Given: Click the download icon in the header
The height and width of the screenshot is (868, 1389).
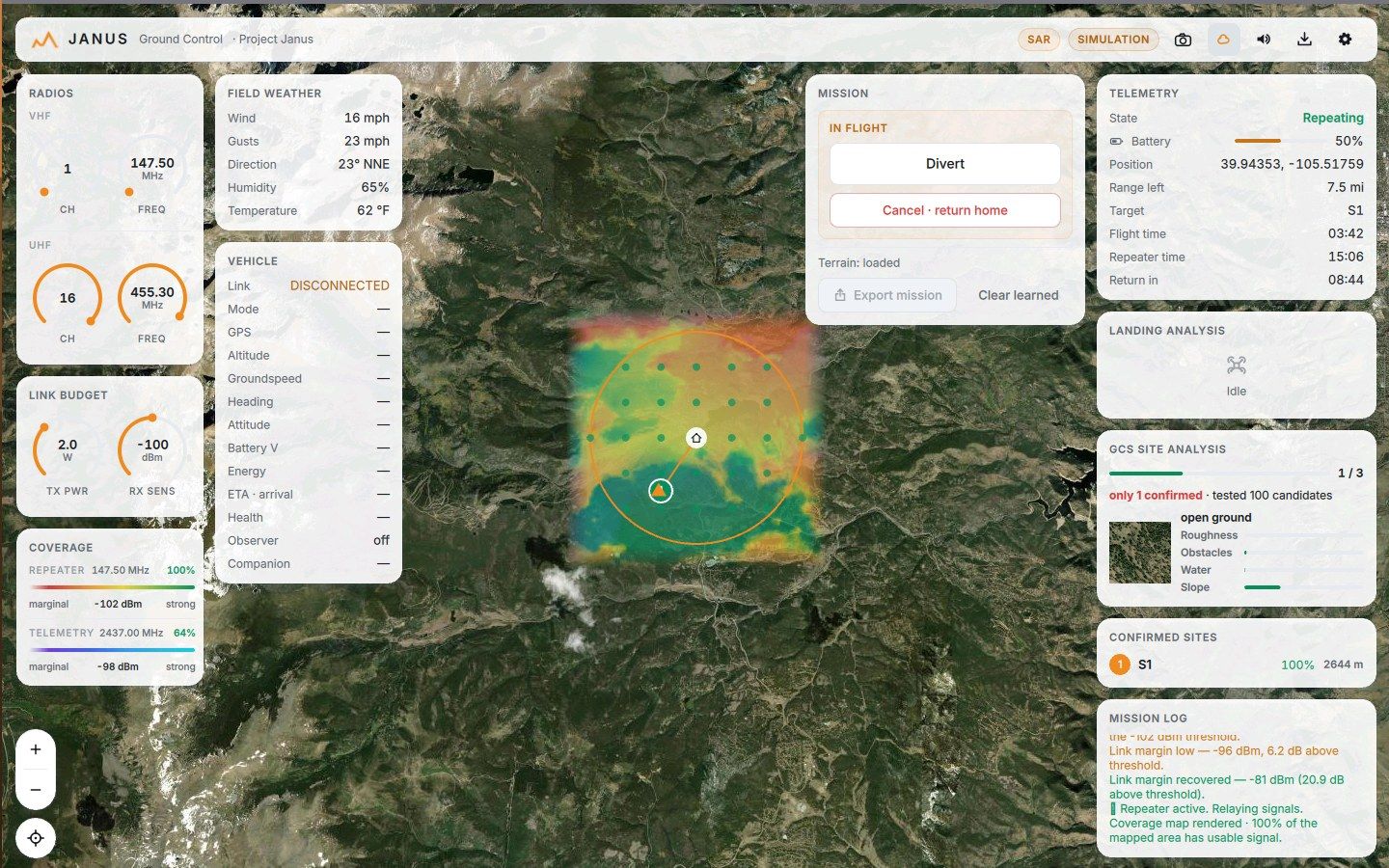Looking at the screenshot, I should (x=1304, y=40).
